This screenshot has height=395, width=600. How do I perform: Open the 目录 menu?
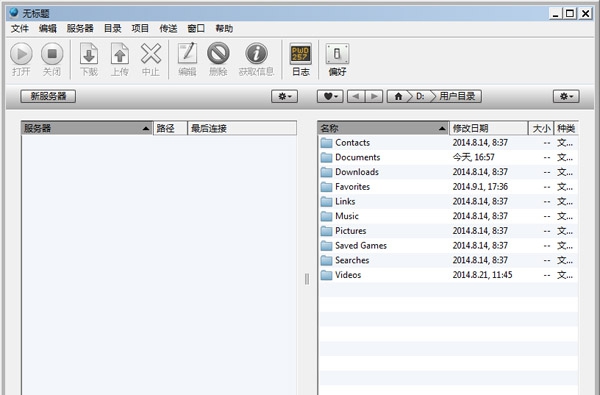[x=112, y=29]
